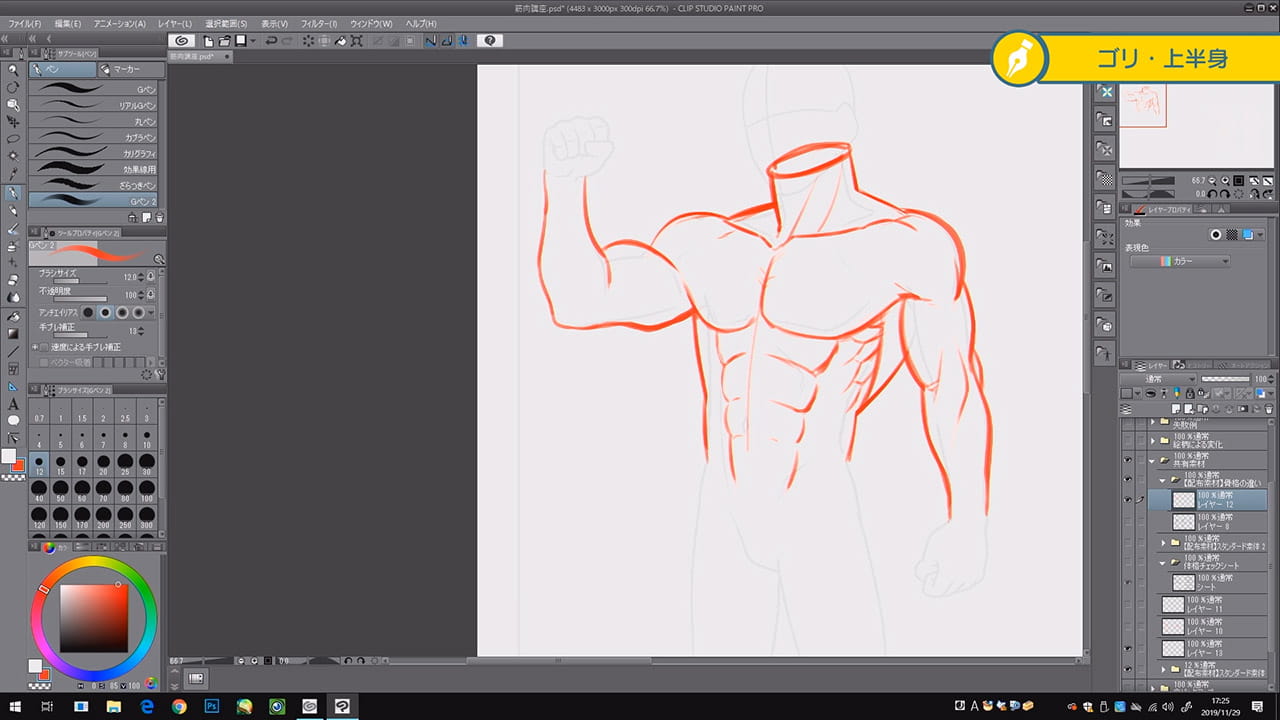The width and height of the screenshot is (1280, 720).
Task: Select brush size 30 preset
Action: pyautogui.click(x=147, y=465)
